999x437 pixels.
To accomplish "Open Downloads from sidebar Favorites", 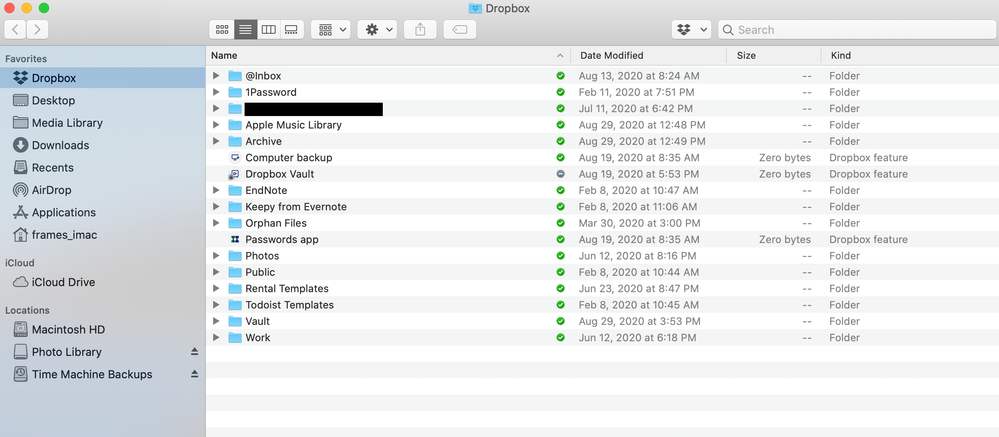I will [60, 145].
